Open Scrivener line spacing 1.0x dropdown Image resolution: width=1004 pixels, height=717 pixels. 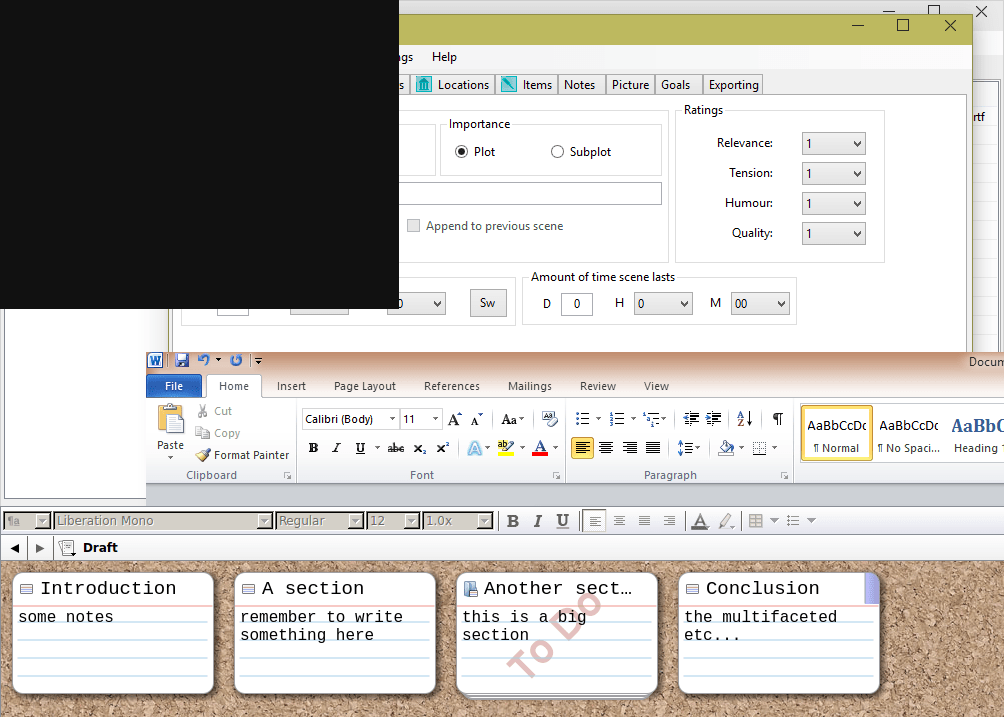coord(485,521)
